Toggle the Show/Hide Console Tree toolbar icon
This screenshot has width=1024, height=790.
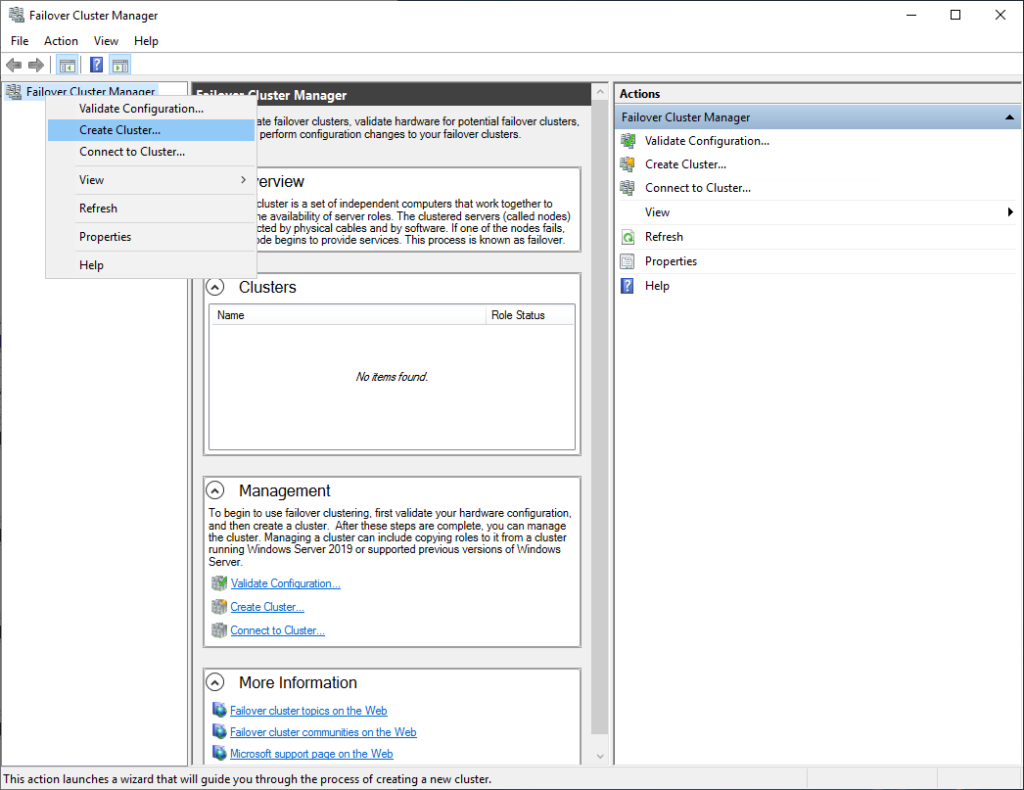click(x=67, y=65)
